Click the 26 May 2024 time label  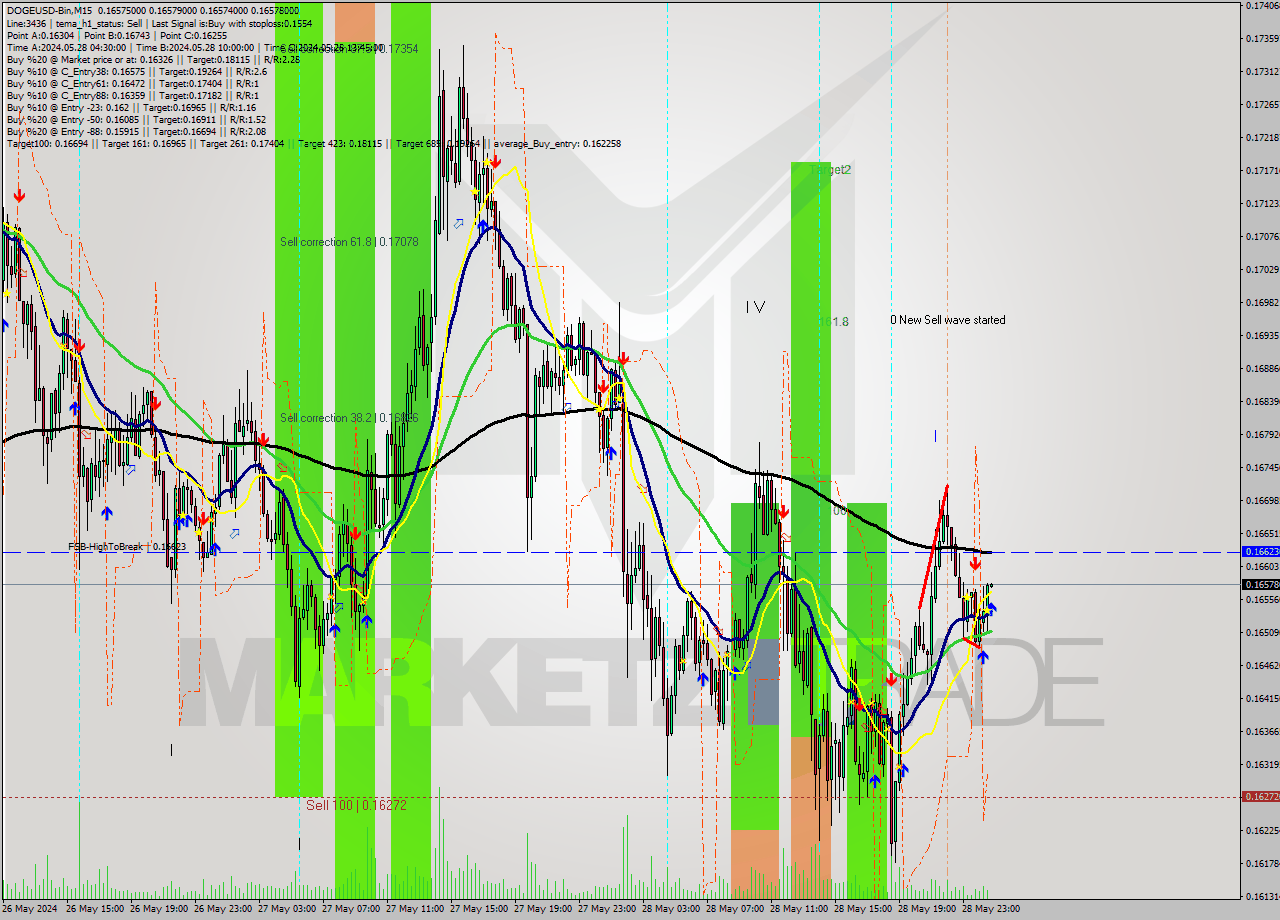pos(30,909)
